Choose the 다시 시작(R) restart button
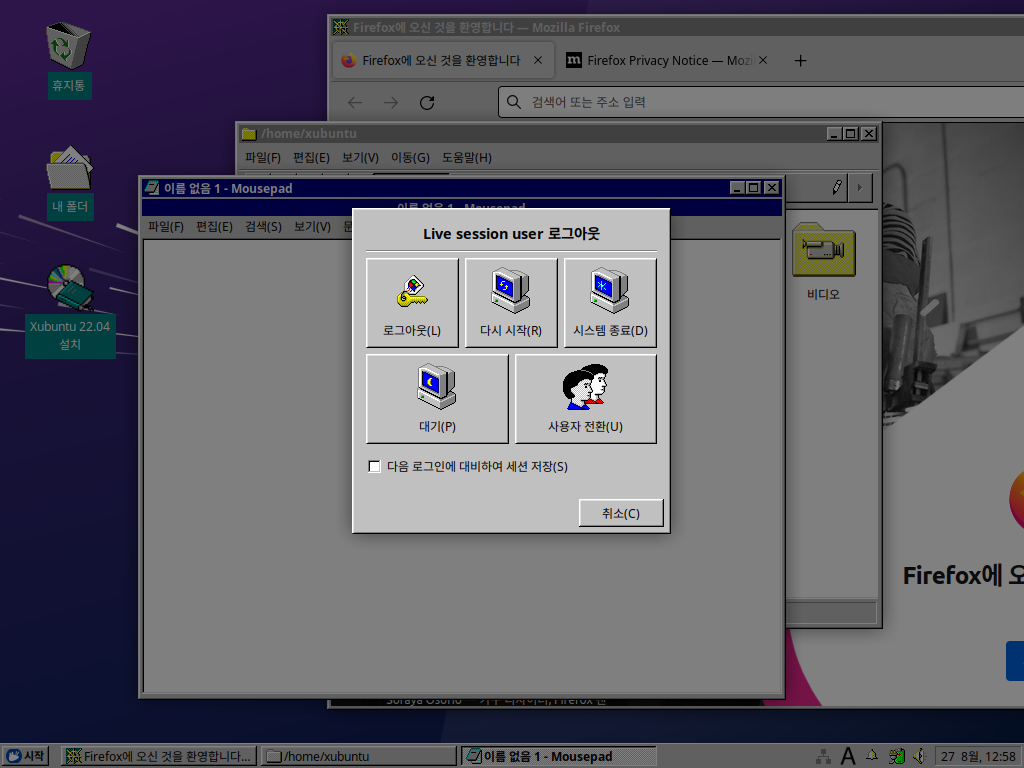 511,303
